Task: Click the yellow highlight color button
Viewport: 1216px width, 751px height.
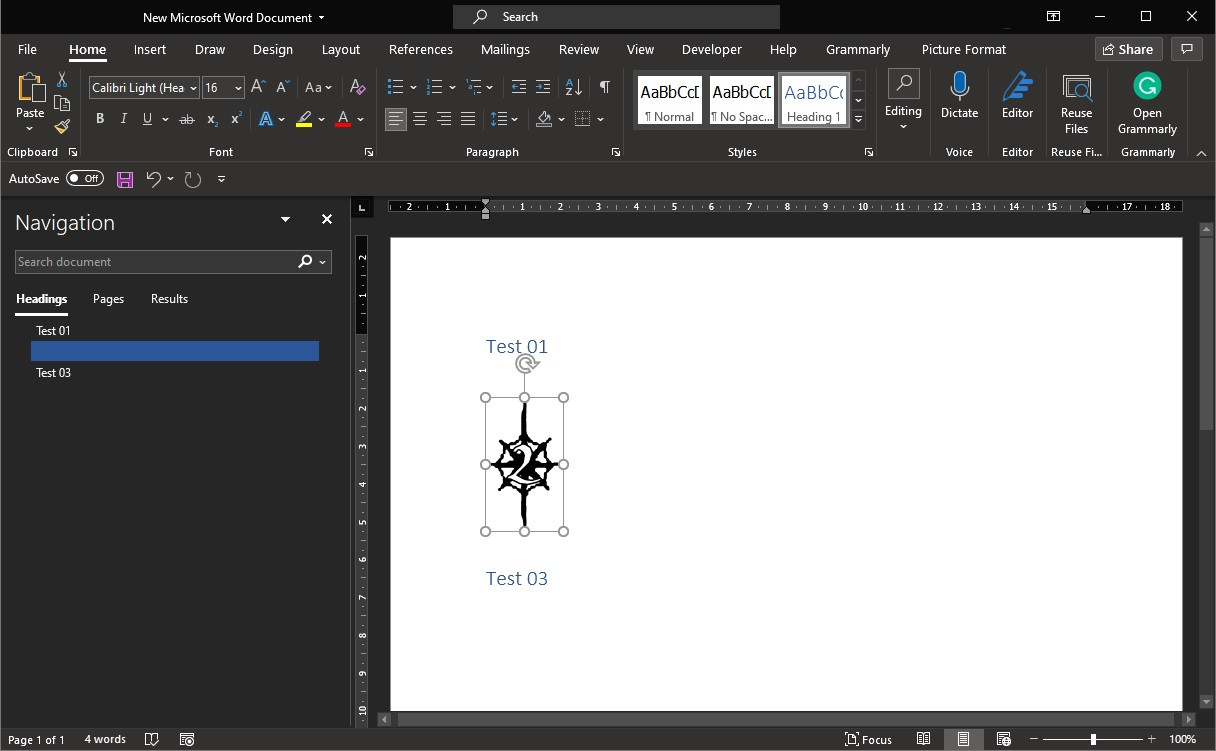Action: 304,119
